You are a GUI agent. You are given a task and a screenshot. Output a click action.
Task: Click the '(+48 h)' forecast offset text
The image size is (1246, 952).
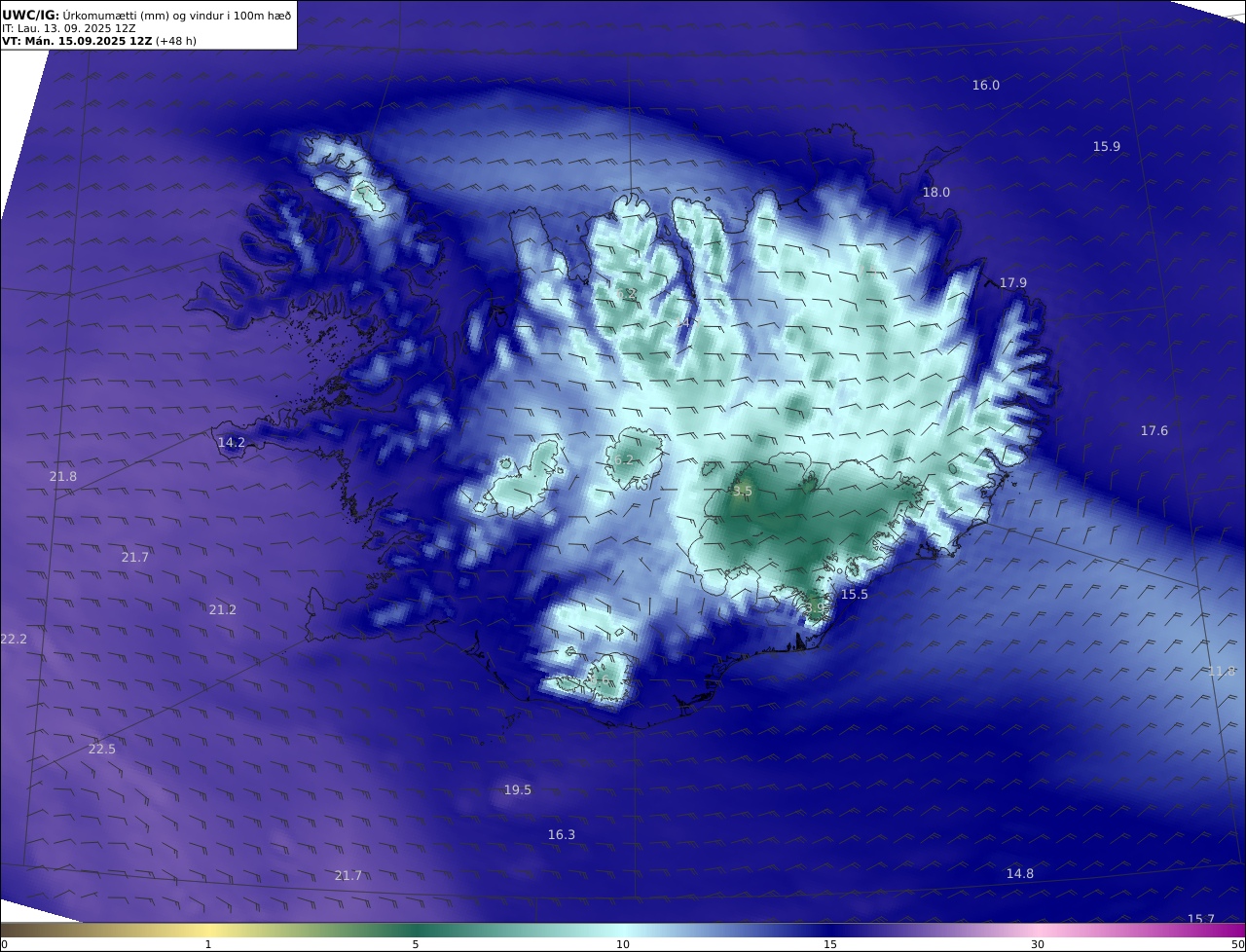click(176, 41)
